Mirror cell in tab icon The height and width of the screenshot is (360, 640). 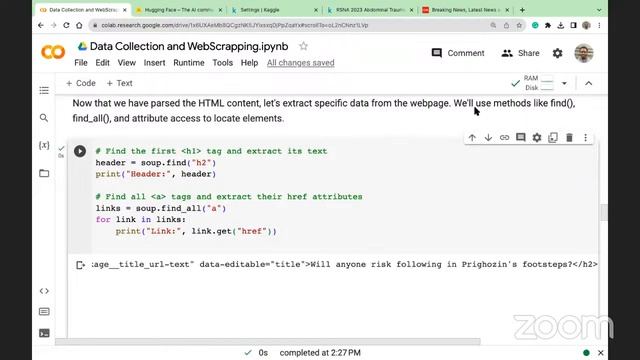tap(553, 138)
